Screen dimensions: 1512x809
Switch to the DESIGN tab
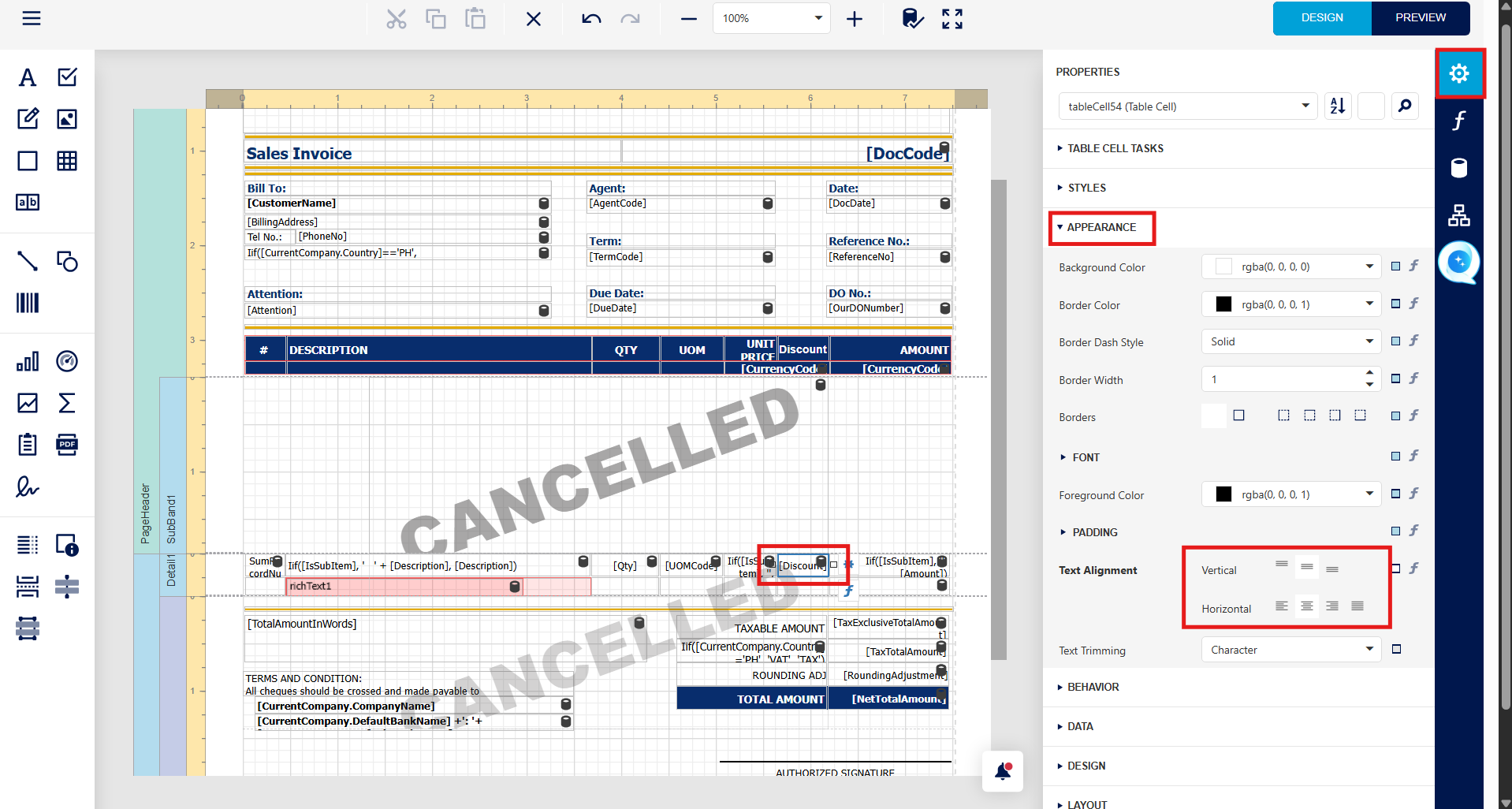[x=1322, y=18]
